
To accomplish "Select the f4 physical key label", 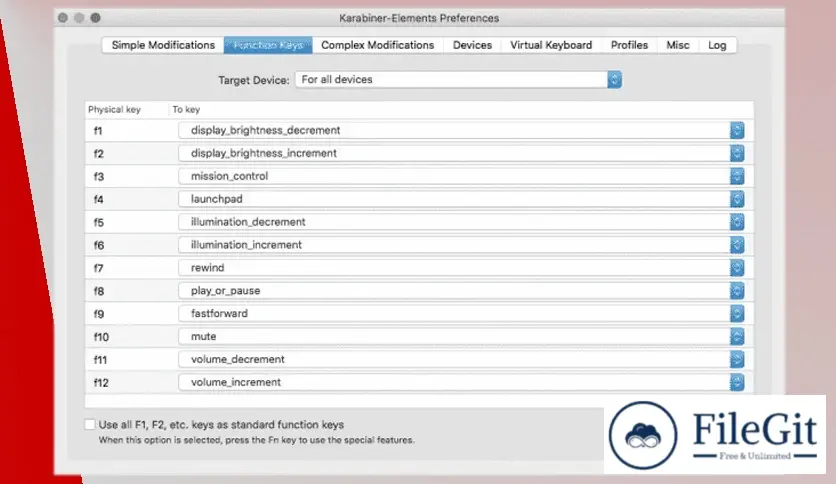I will click(x=99, y=199).
